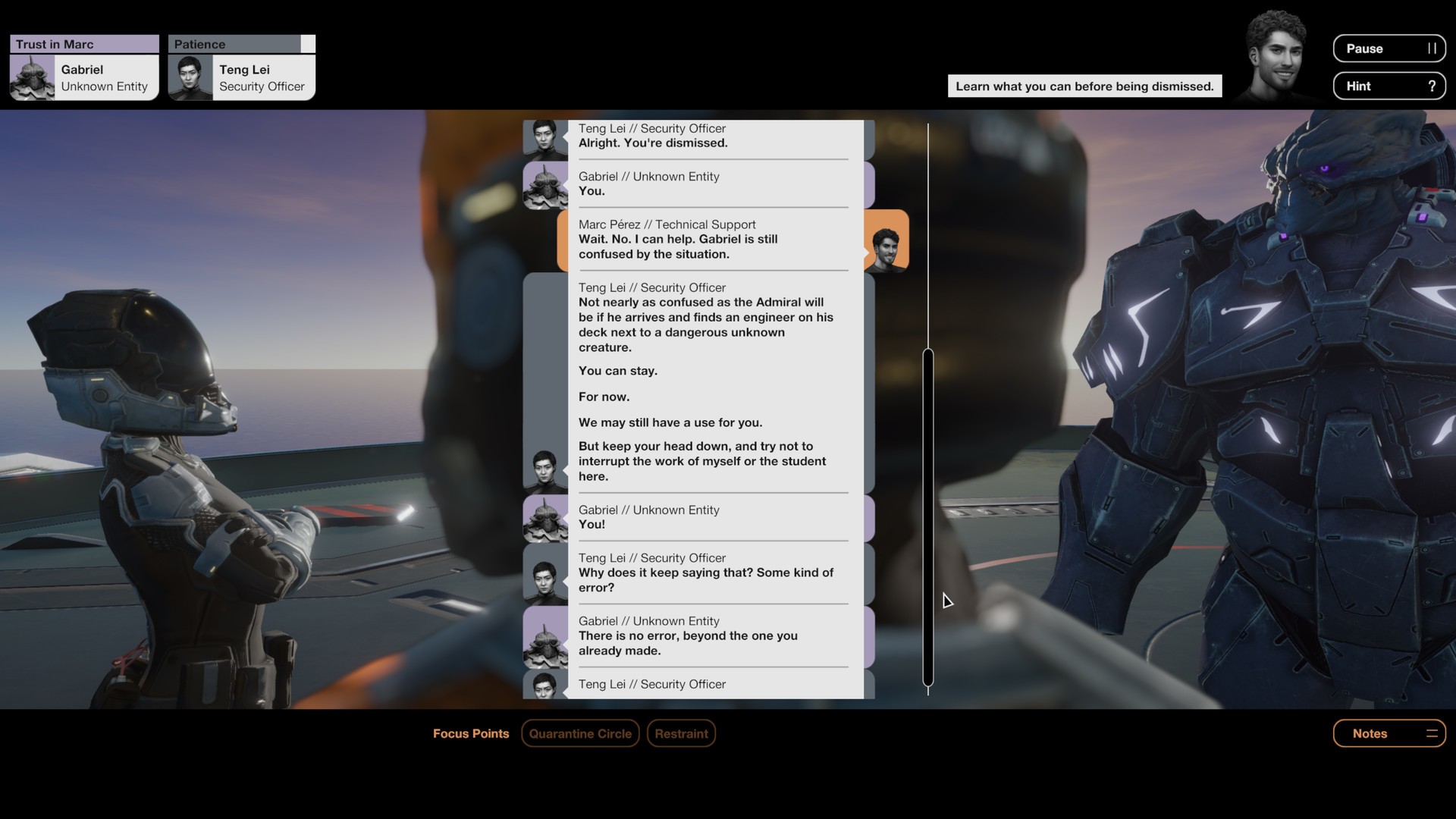1456x819 pixels.
Task: Select the Restraint focus point
Action: point(680,733)
